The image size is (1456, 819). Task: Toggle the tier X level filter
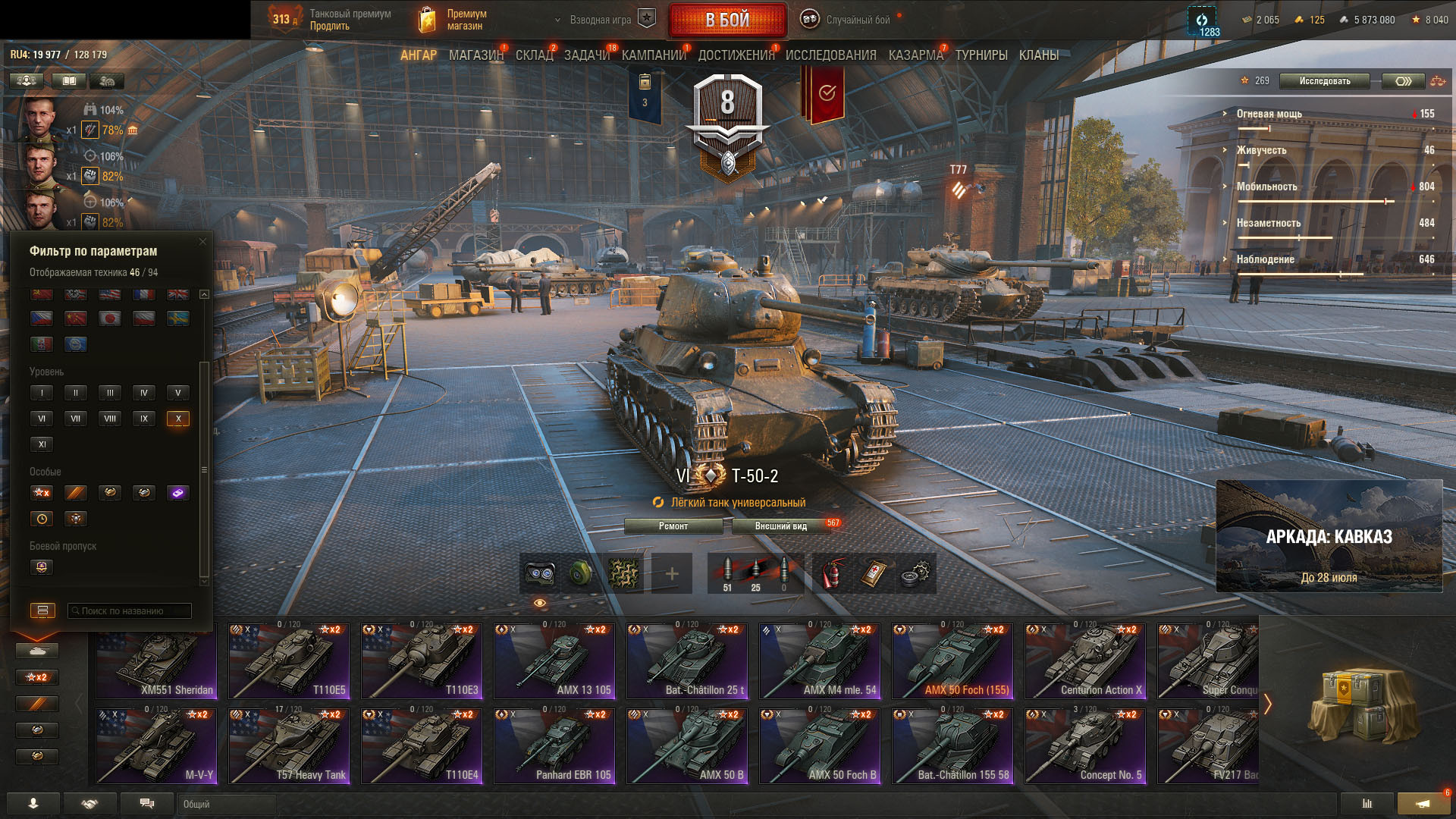click(x=178, y=419)
